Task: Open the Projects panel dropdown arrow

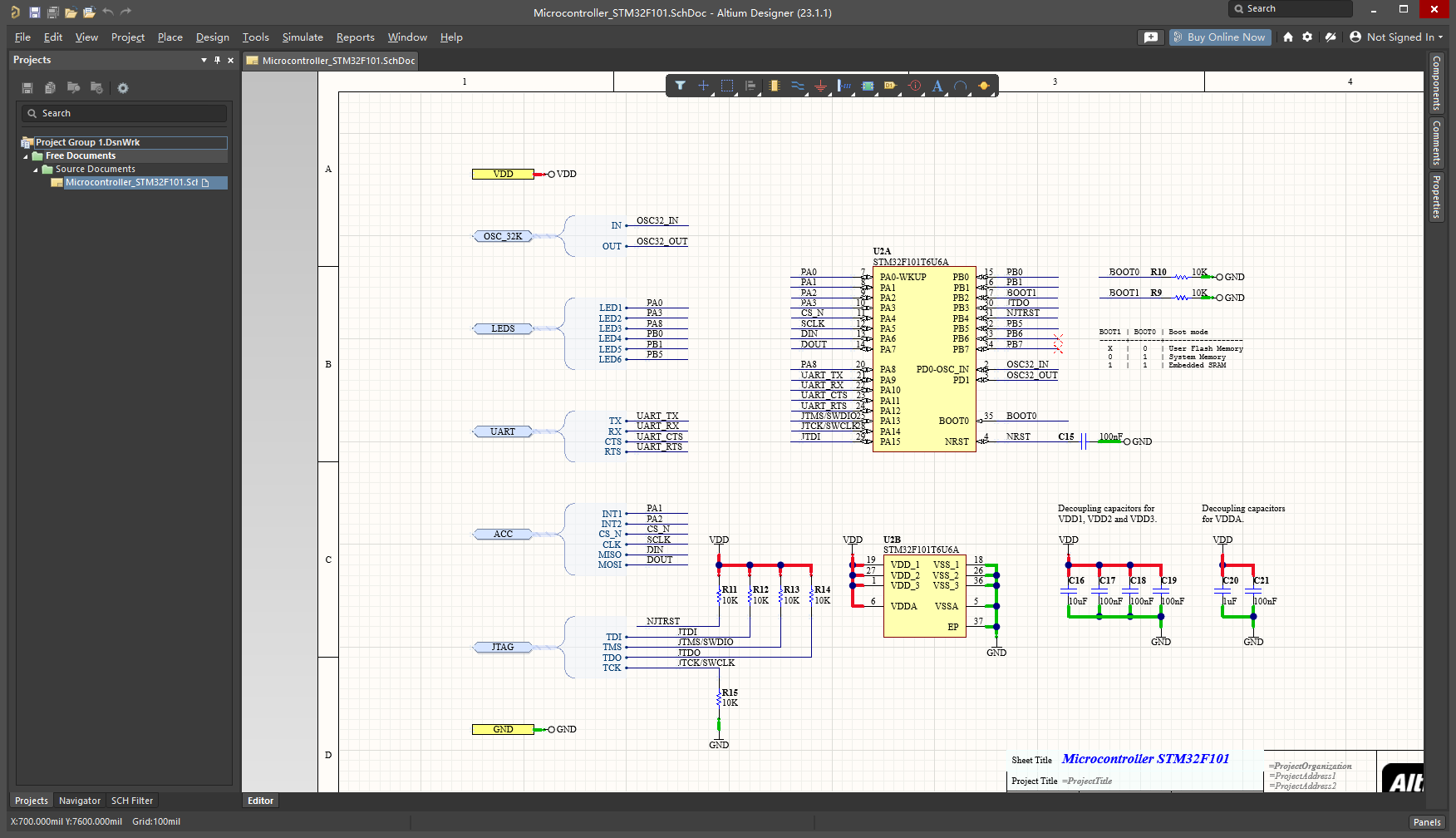Action: 204,60
